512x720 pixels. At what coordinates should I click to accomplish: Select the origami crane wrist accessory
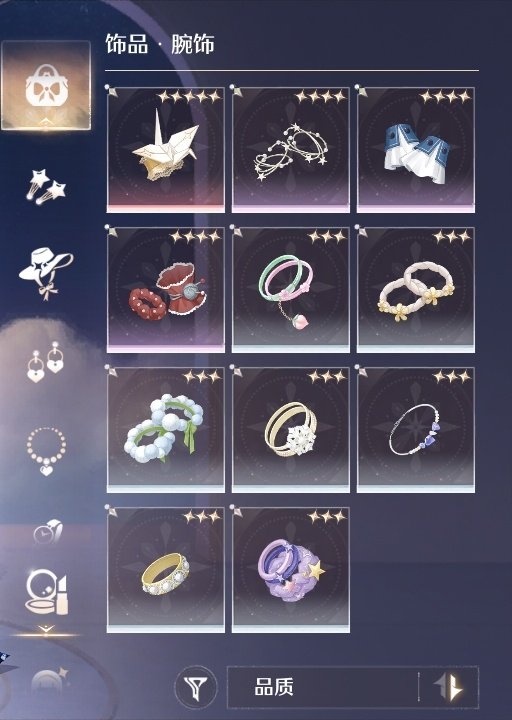coord(166,150)
